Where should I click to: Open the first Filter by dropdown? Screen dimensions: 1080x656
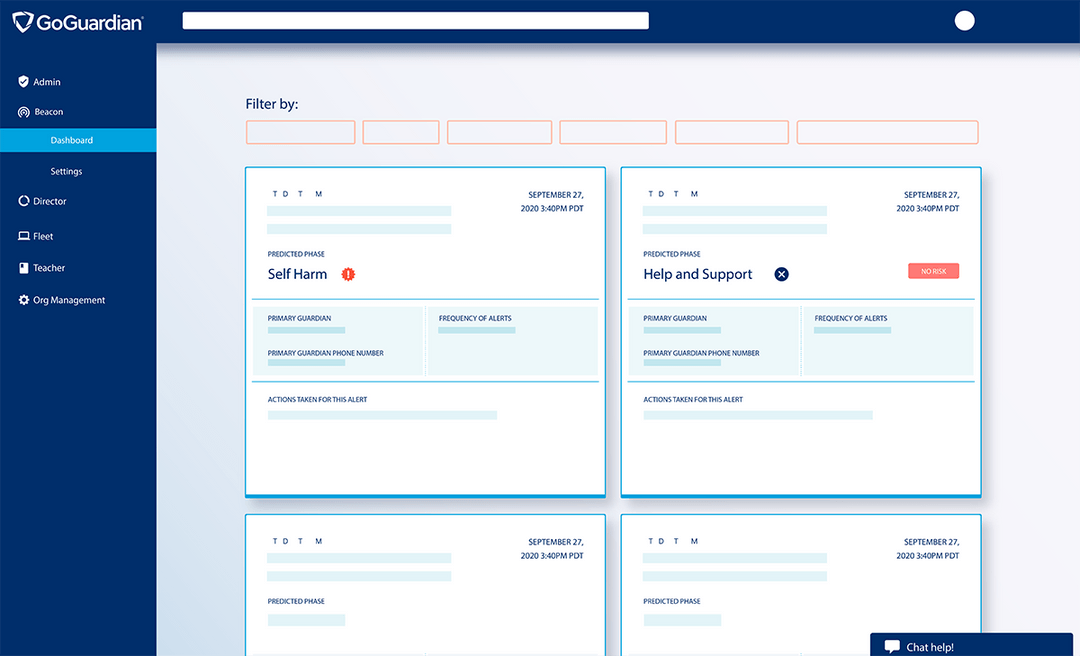coord(300,131)
